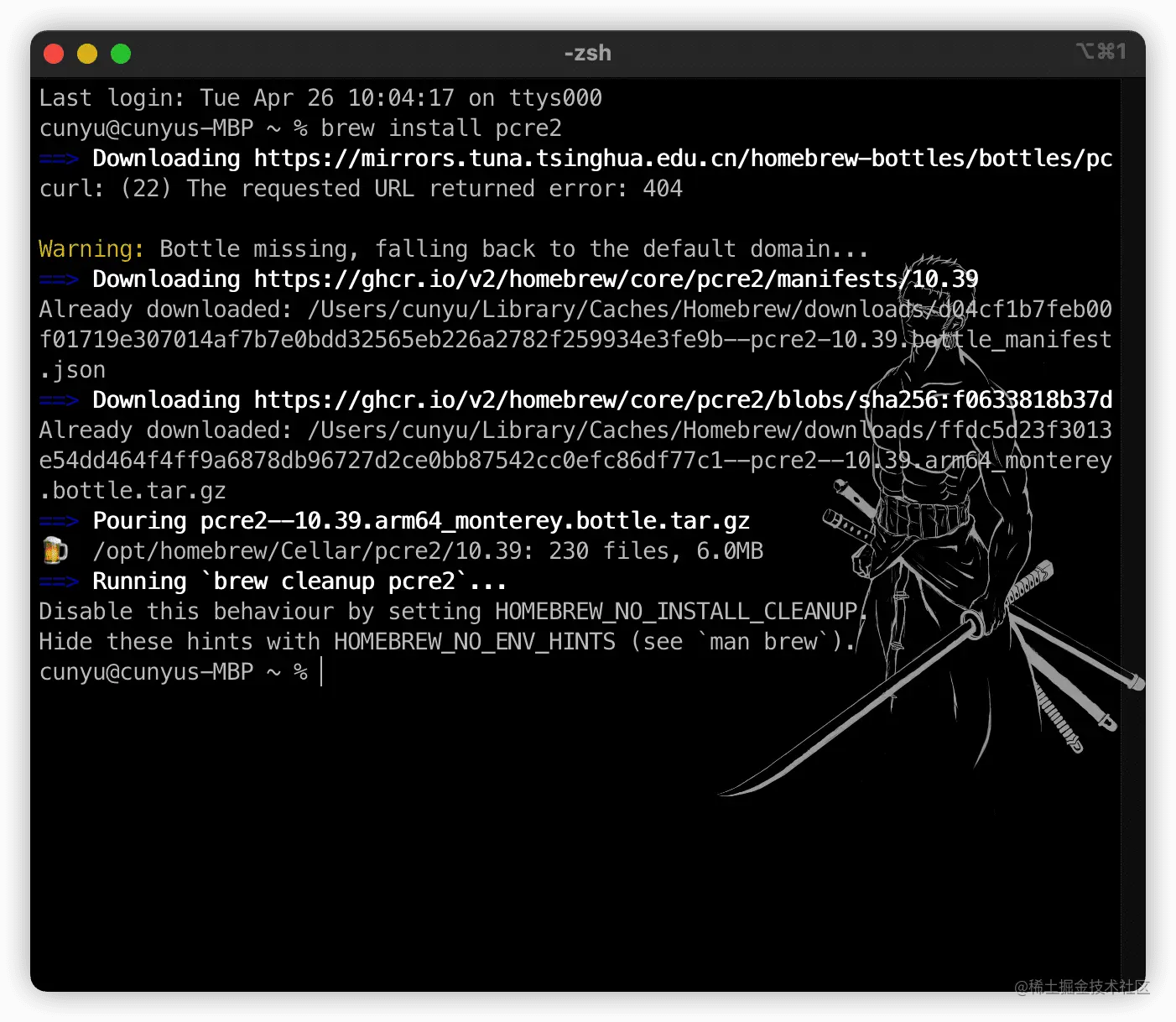The height and width of the screenshot is (1022, 1176).
Task: Click the '.json' line ending
Action: [72, 370]
